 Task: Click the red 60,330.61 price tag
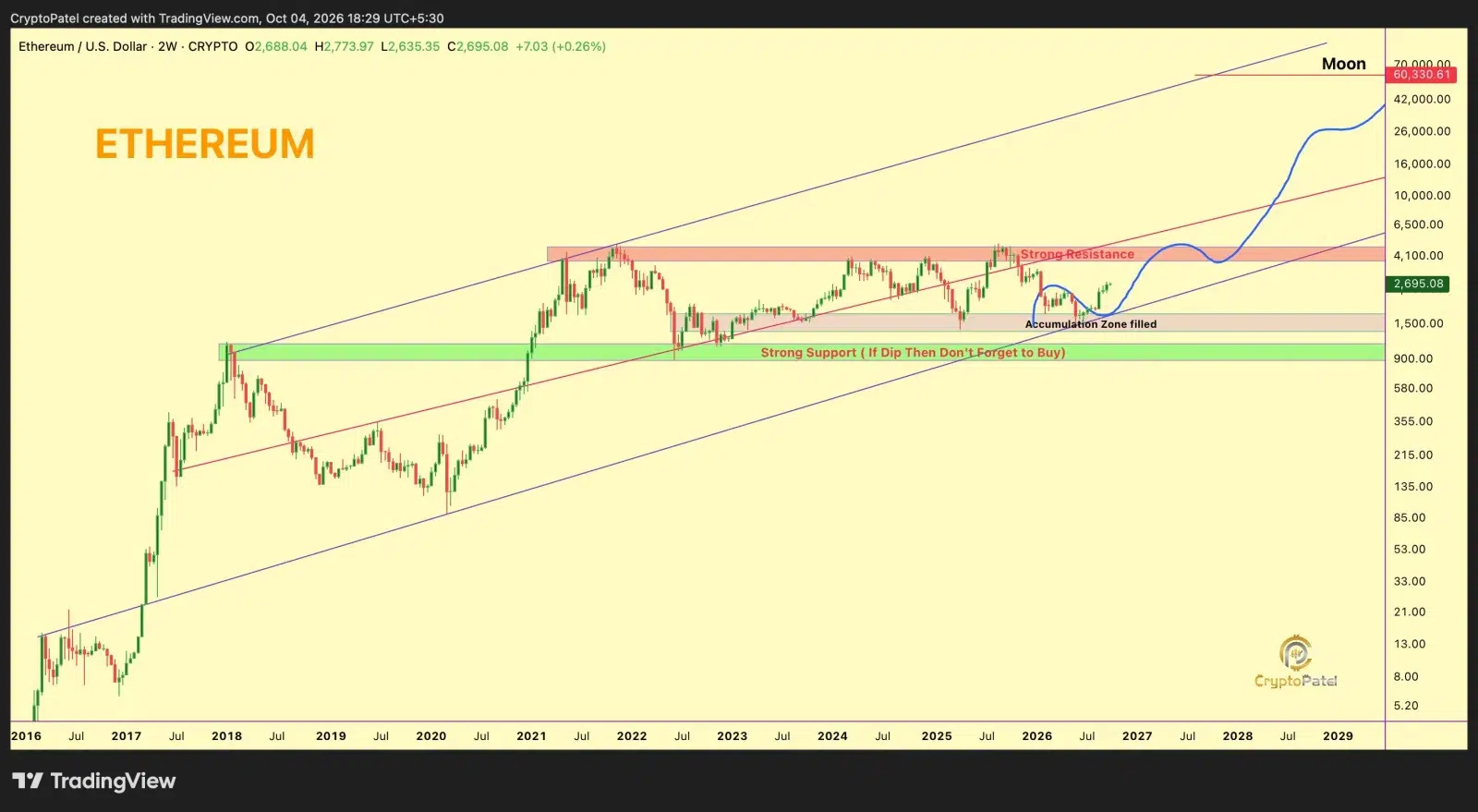click(x=1422, y=75)
